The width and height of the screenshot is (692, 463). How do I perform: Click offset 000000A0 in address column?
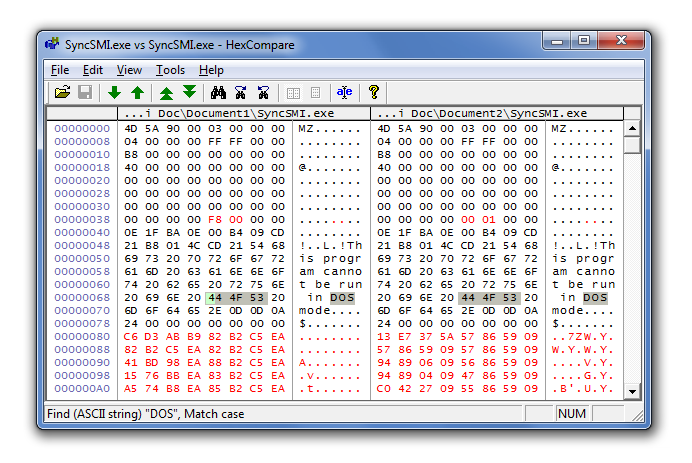[x=82, y=389]
